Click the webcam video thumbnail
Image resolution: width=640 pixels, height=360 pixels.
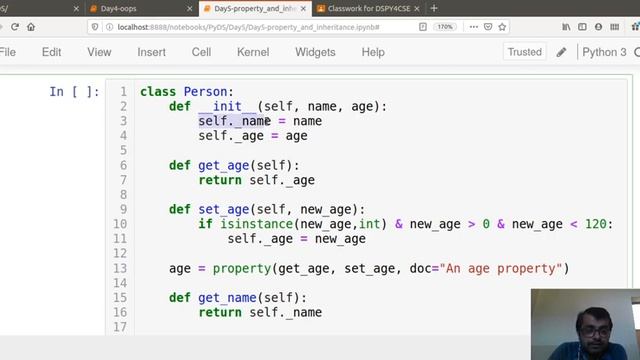click(x=586, y=324)
